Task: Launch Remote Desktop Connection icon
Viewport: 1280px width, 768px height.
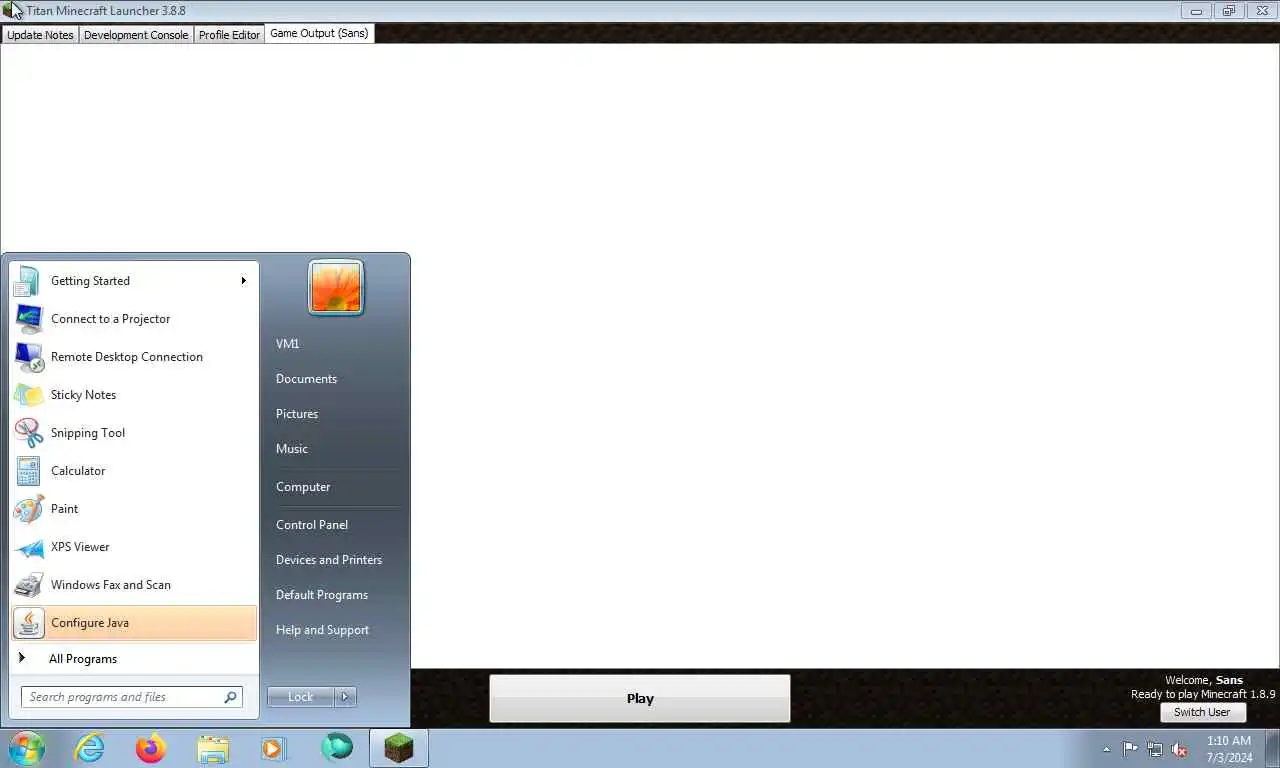Action: (x=27, y=357)
